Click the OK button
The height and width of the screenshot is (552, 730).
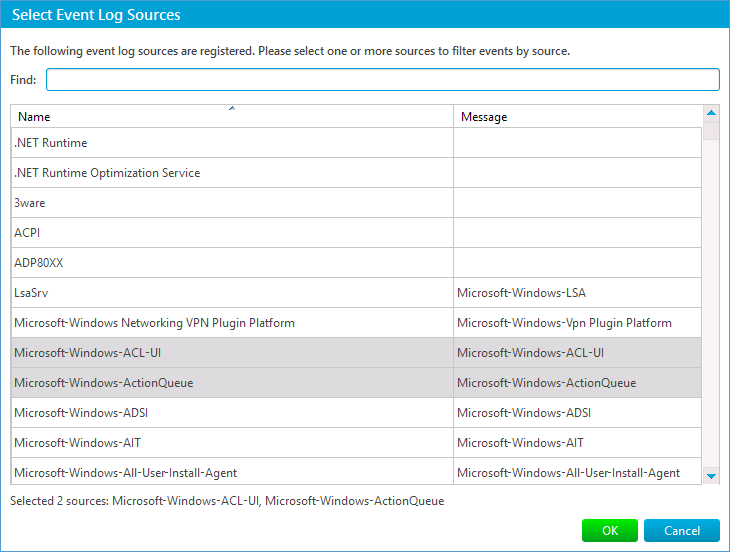[610, 531]
